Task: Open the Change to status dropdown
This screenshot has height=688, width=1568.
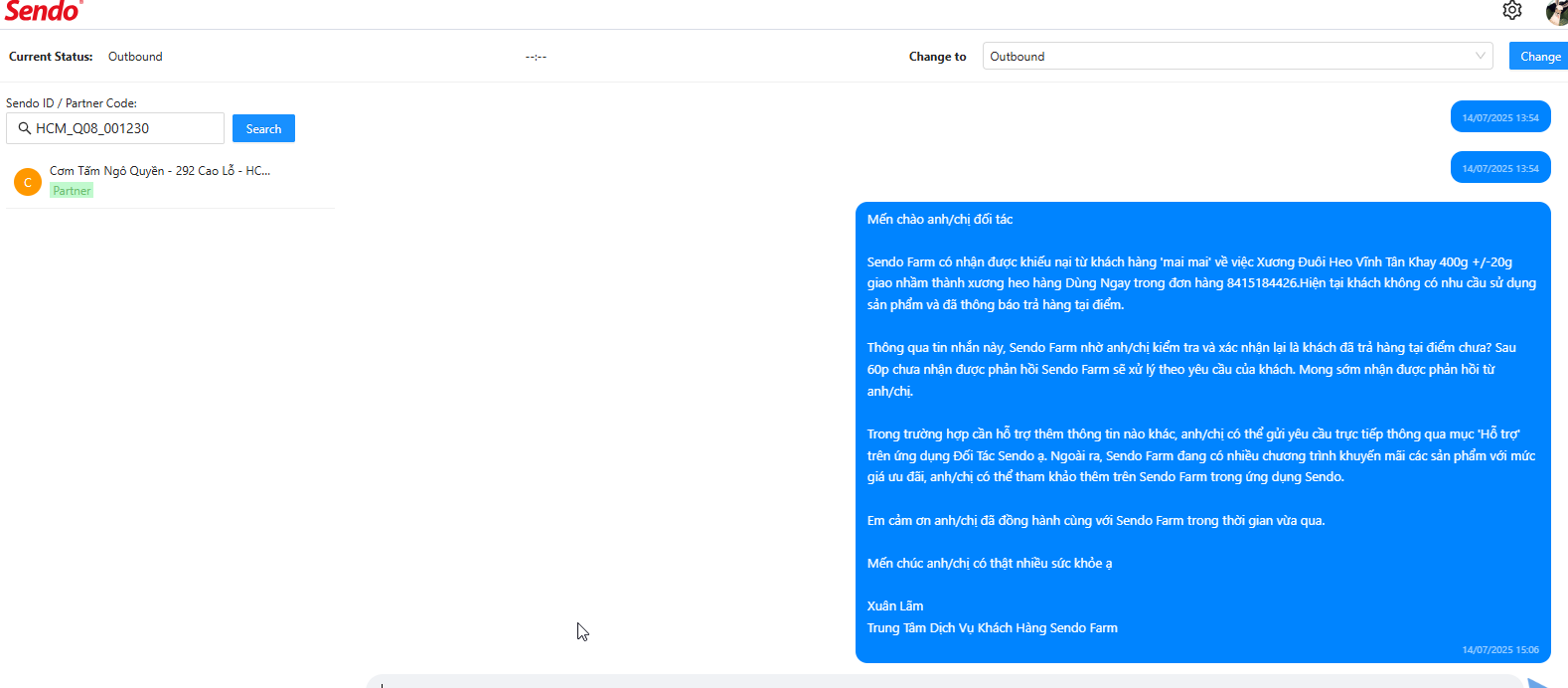Action: [1238, 57]
